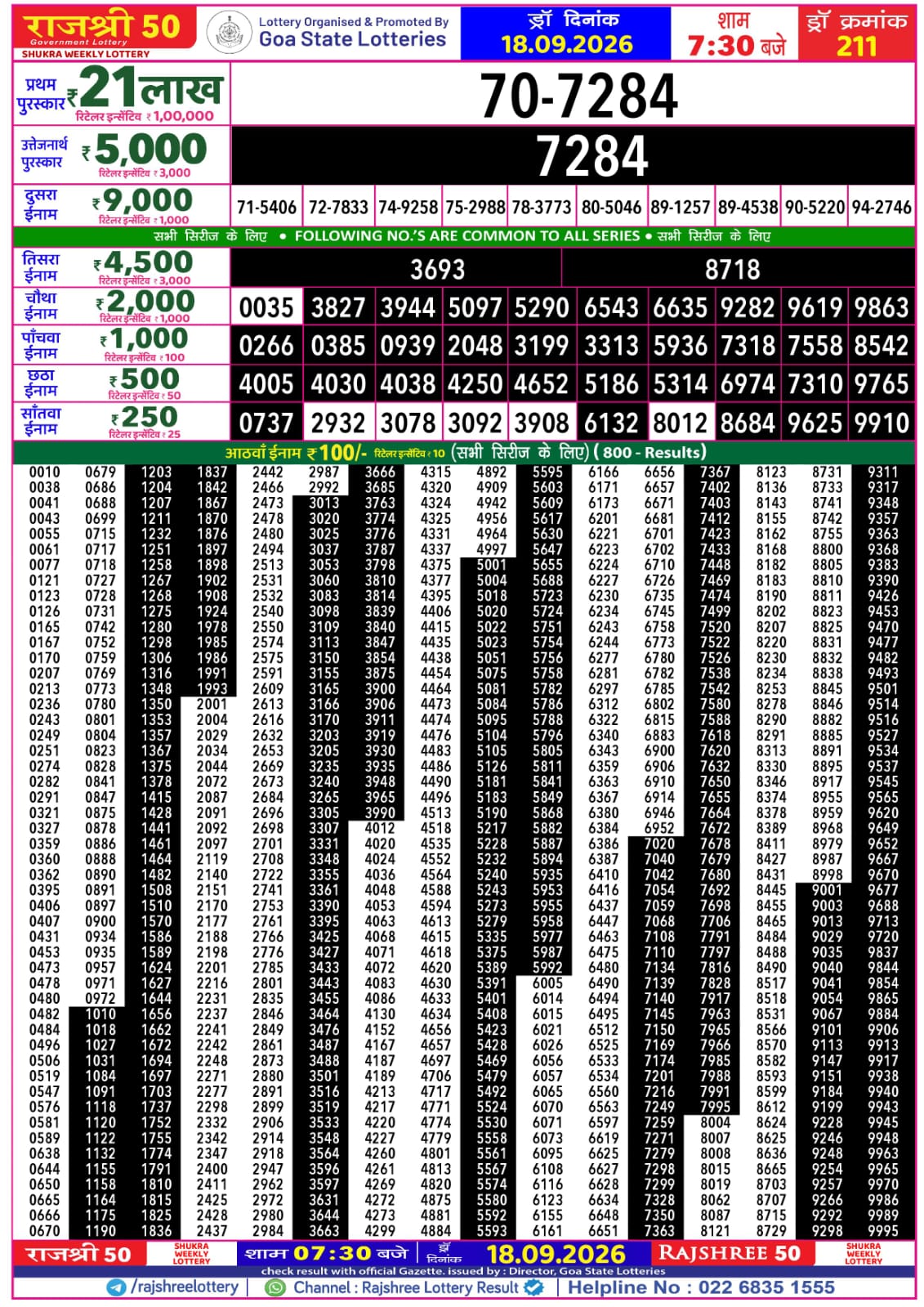
Task: Click the Shukra Weekly Lottery badge at bottom right
Action: [x=863, y=1254]
